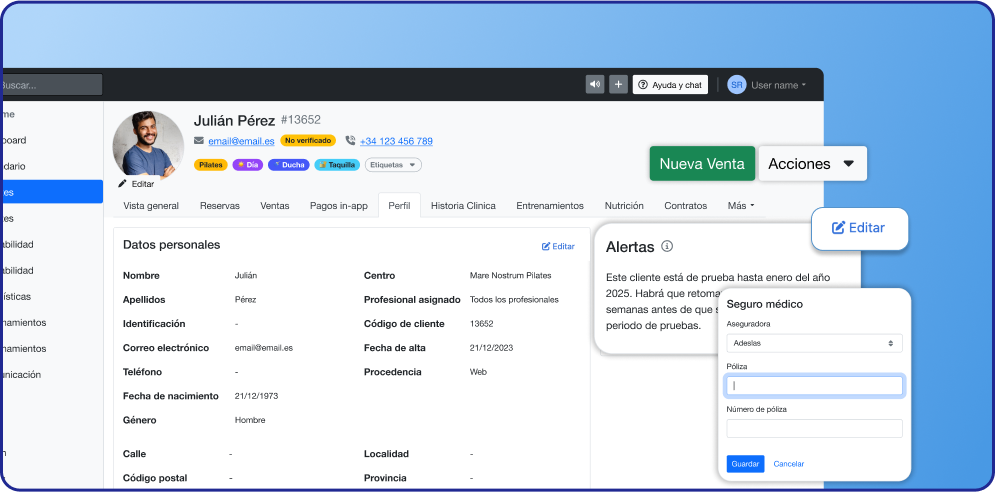Click the speaker sound icon in top bar
Viewport: 995px width, 492px height.
pos(595,84)
